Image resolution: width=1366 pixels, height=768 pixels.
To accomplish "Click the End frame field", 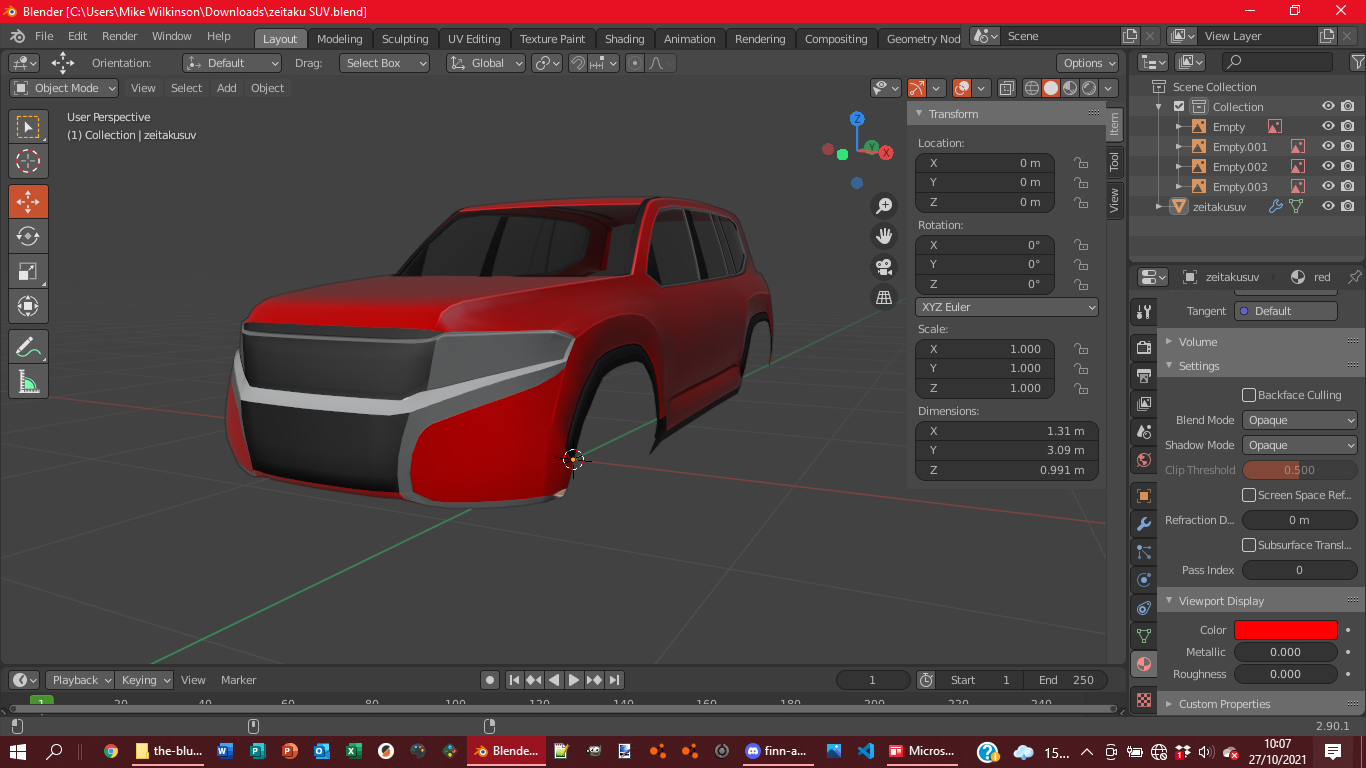I will [1066, 680].
